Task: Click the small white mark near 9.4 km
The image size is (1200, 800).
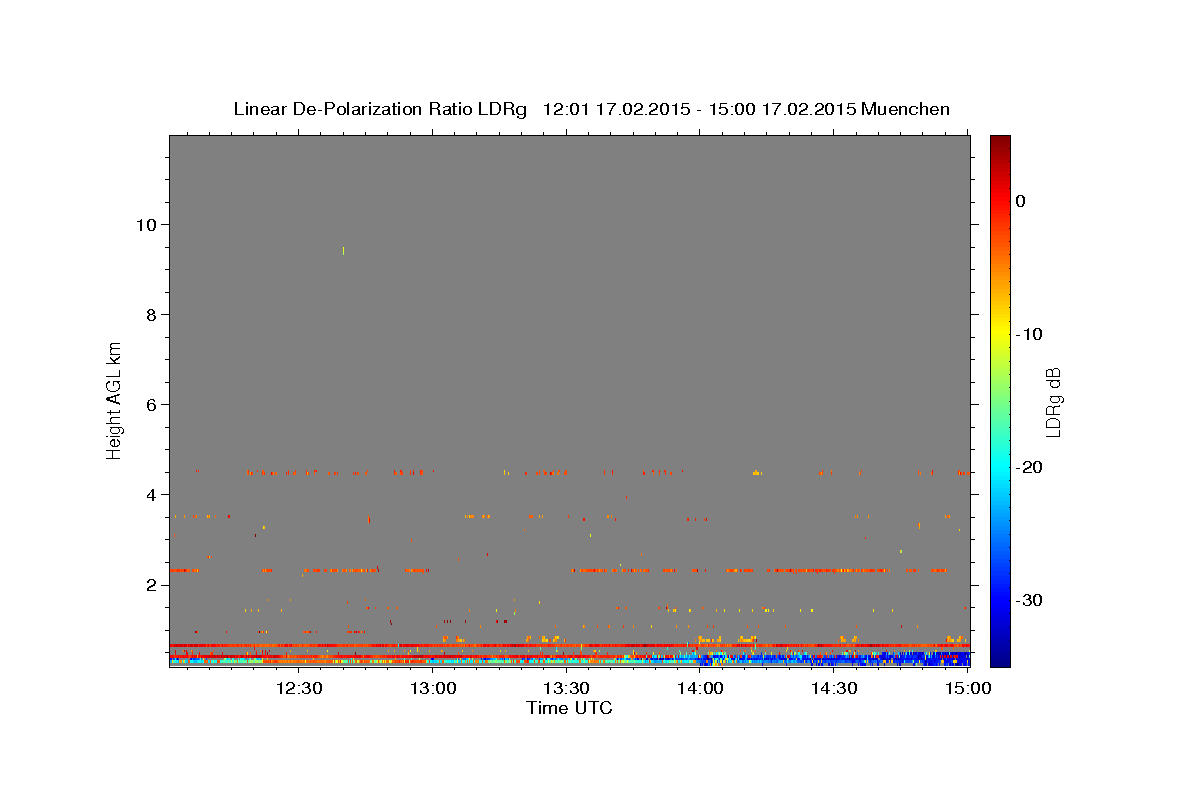Action: point(343,251)
